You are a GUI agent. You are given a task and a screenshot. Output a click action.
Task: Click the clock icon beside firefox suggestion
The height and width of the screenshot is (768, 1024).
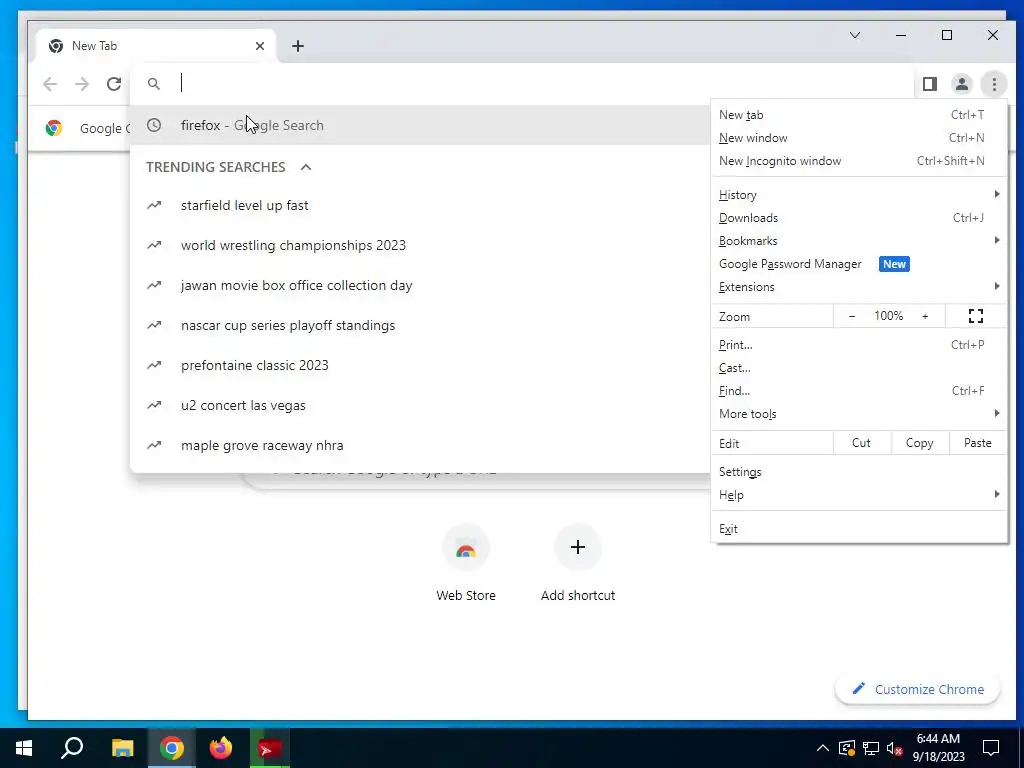click(154, 125)
